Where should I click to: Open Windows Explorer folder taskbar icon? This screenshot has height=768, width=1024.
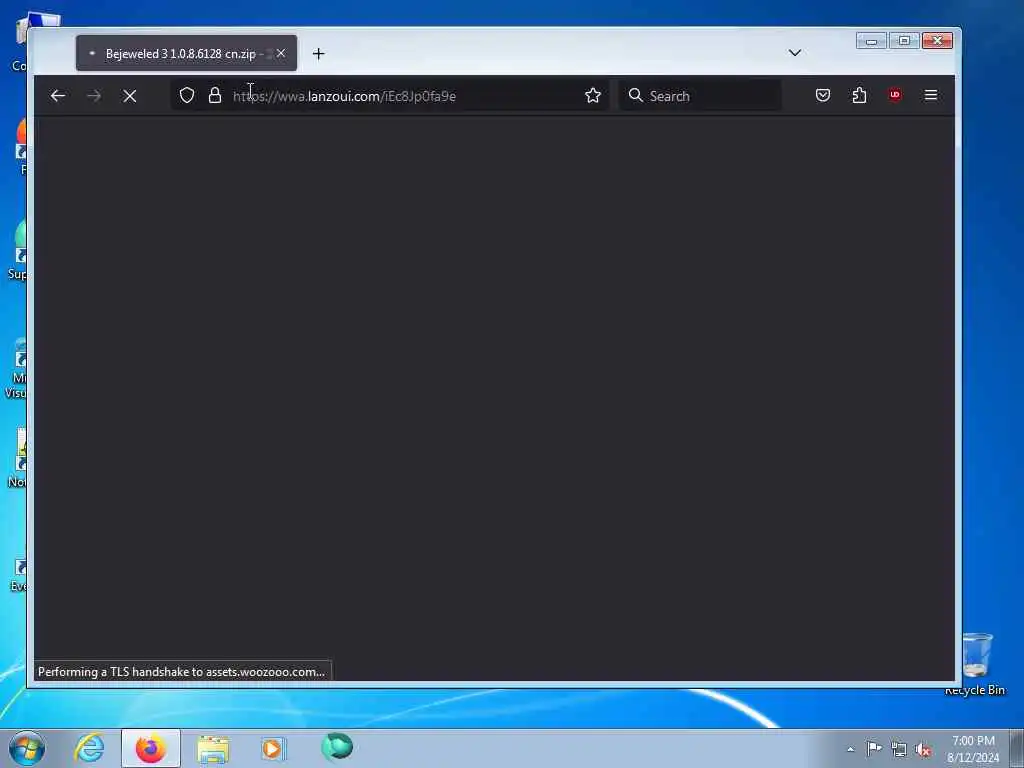[x=213, y=749]
